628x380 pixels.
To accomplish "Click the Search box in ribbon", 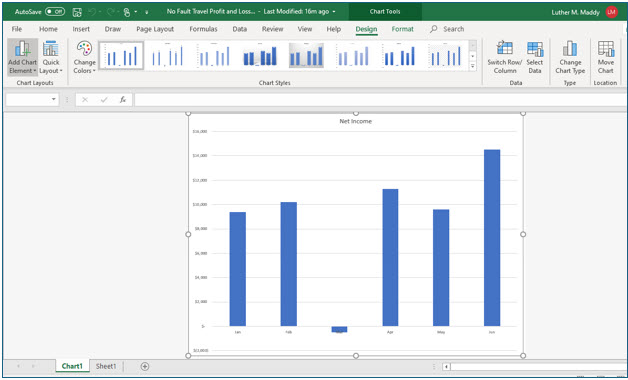I will point(447,29).
